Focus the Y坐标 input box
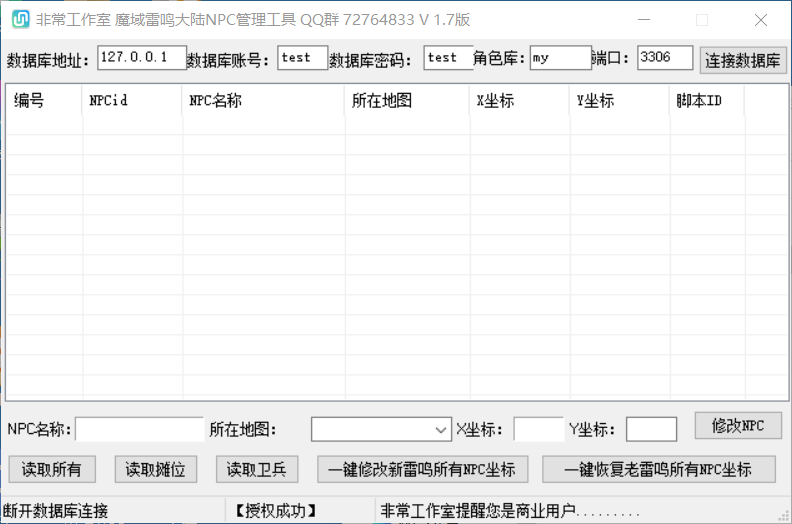The image size is (792, 524). click(651, 430)
